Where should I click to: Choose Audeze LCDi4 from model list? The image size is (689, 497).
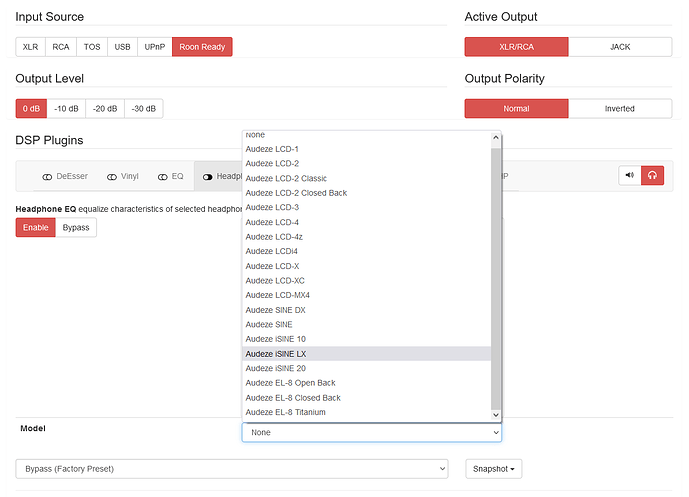(366, 251)
